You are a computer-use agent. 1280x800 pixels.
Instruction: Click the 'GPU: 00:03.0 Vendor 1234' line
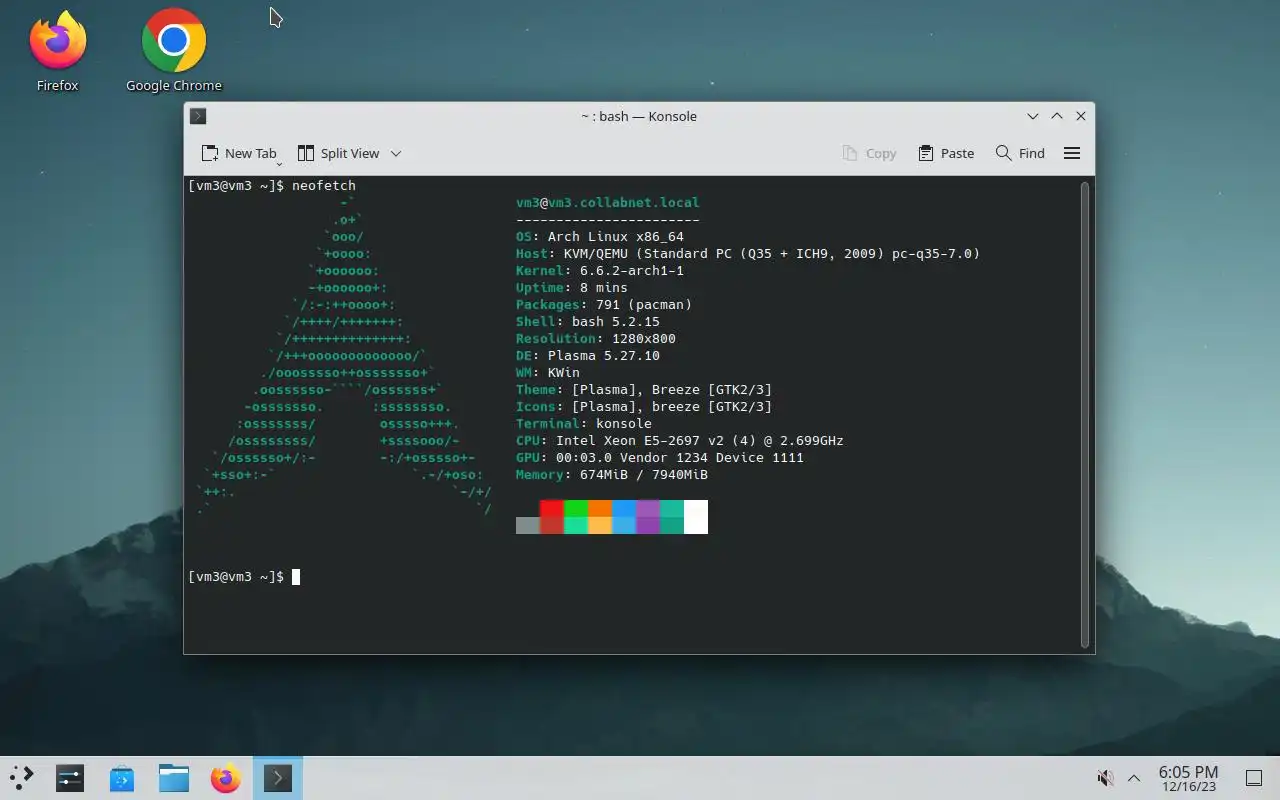[x=660, y=458]
